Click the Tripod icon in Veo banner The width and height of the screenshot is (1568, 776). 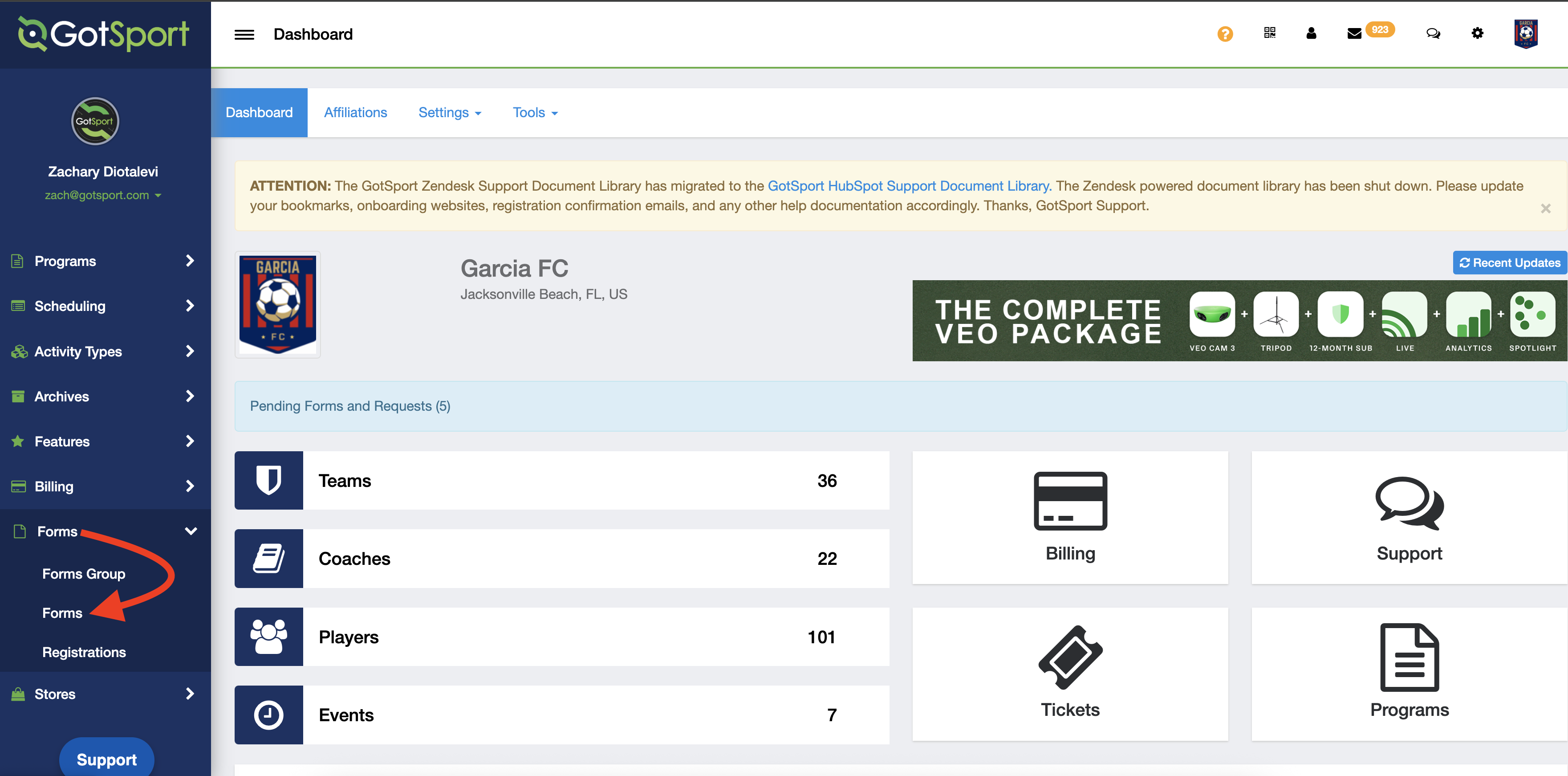pyautogui.click(x=1276, y=314)
